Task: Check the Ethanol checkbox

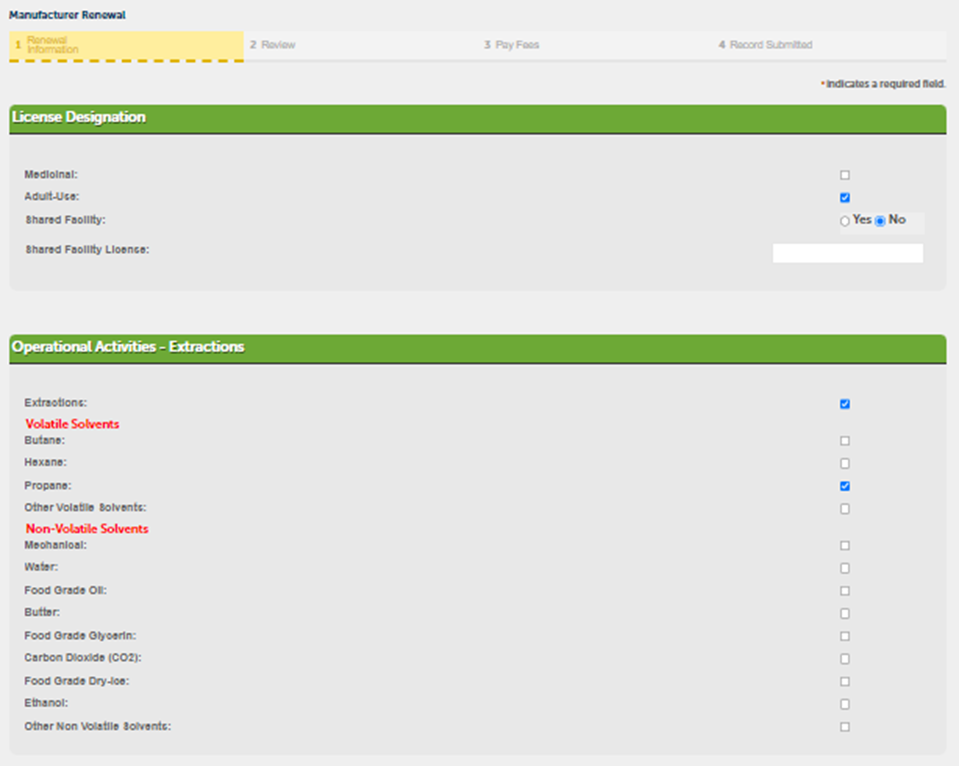Action: [845, 704]
